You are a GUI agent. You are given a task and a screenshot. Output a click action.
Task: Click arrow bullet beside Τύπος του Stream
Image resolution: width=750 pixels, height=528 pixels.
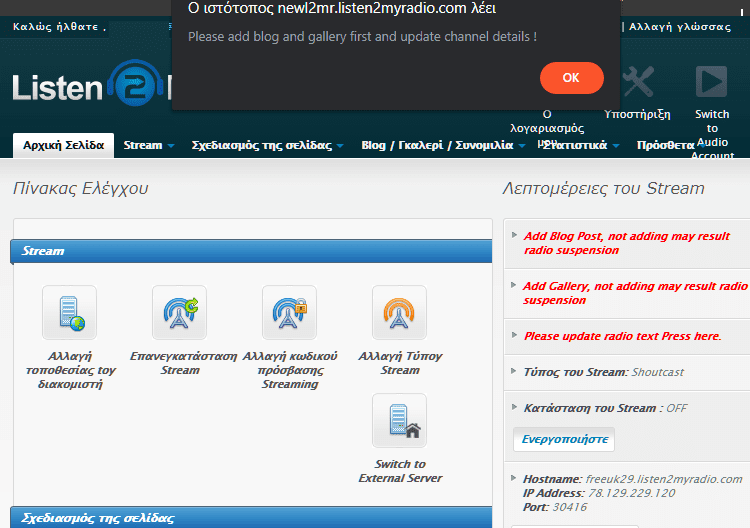(514, 371)
